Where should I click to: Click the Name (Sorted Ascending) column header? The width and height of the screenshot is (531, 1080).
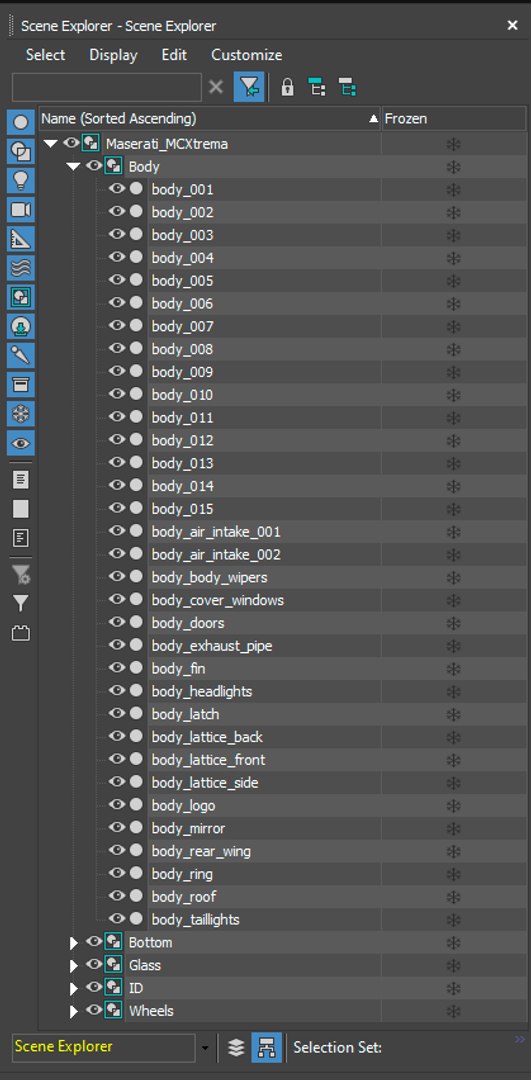tap(210, 119)
